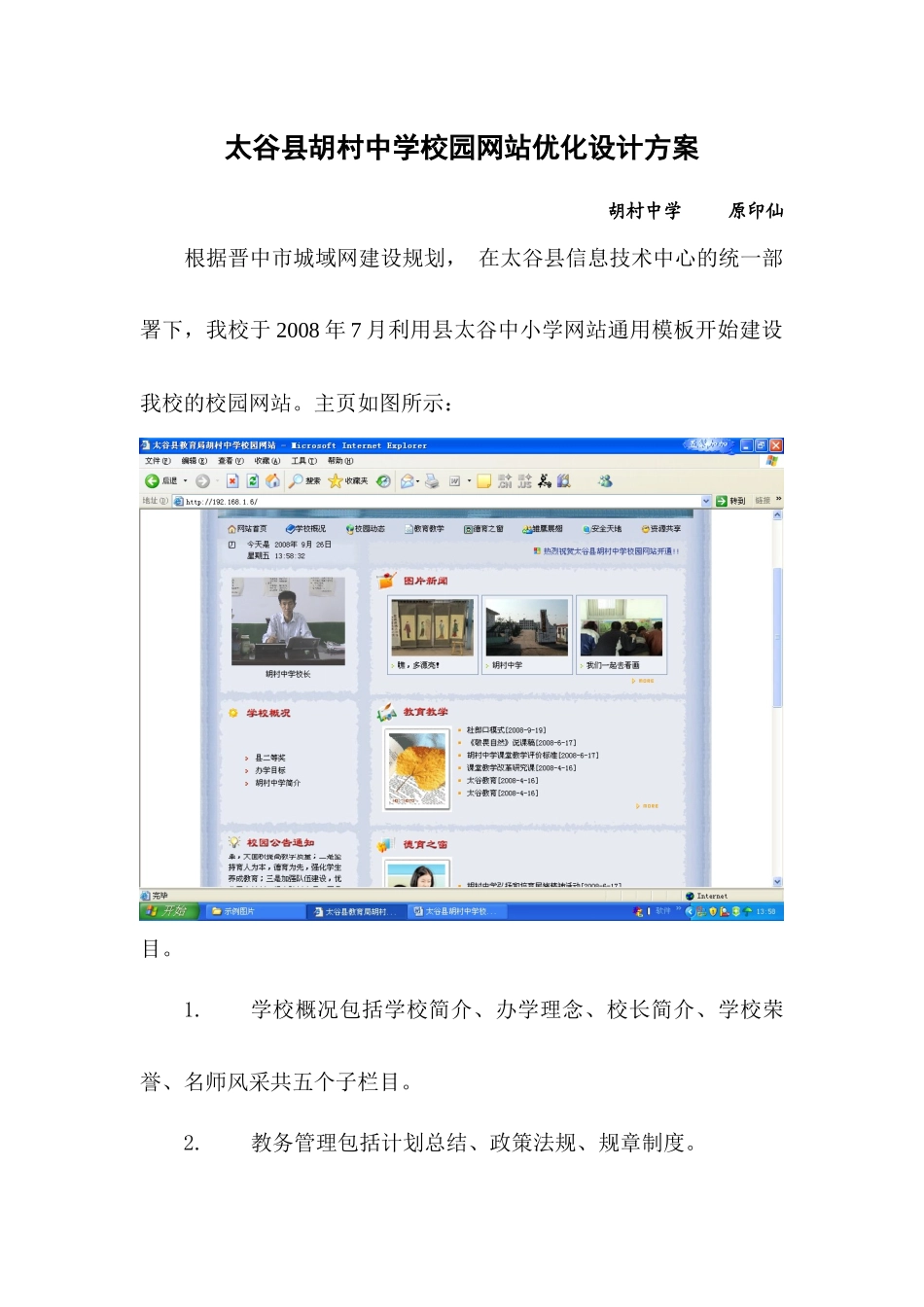Viewport: 924px width, 1307px height.
Task: Click the Home house icon in the toolbar
Action: [272, 481]
